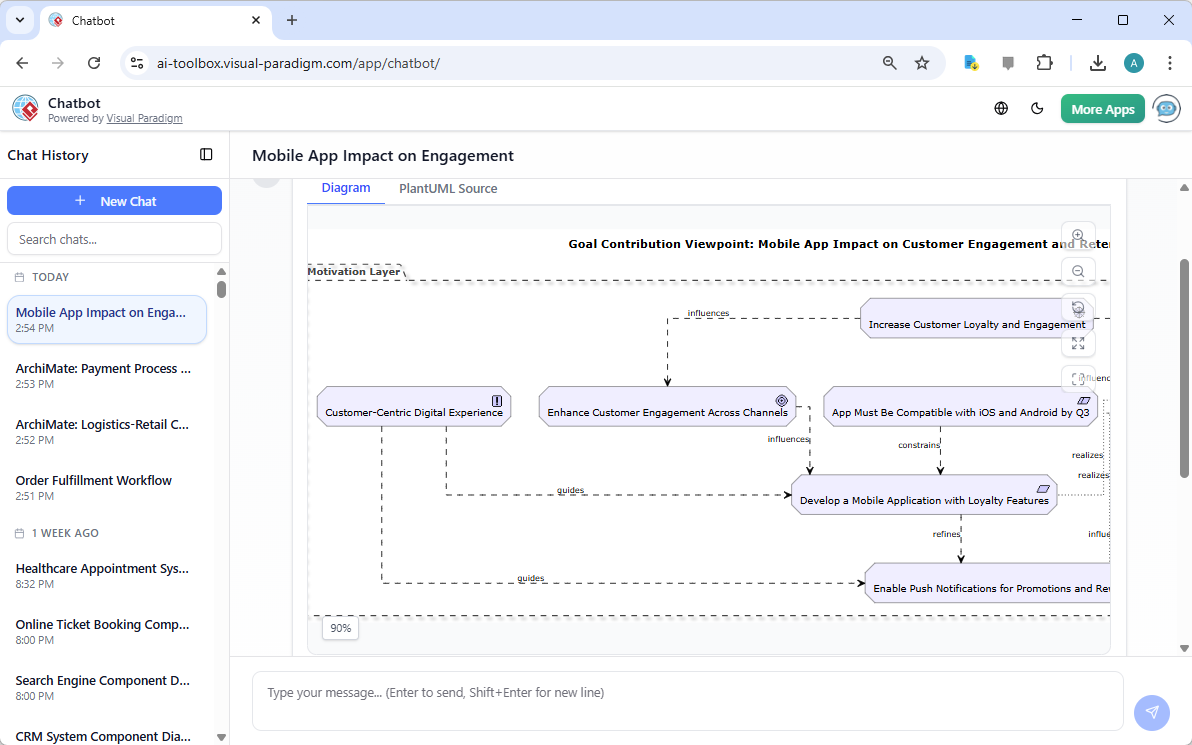Toggle the bookmark star in the address bar
Viewport: 1192px width, 745px height.
point(921,62)
